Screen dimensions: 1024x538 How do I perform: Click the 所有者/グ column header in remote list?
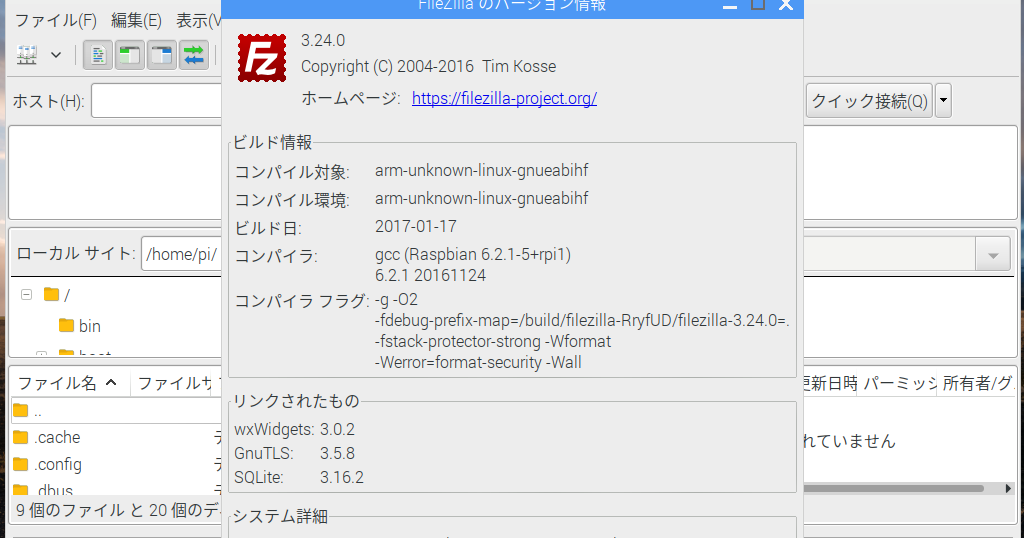977,383
